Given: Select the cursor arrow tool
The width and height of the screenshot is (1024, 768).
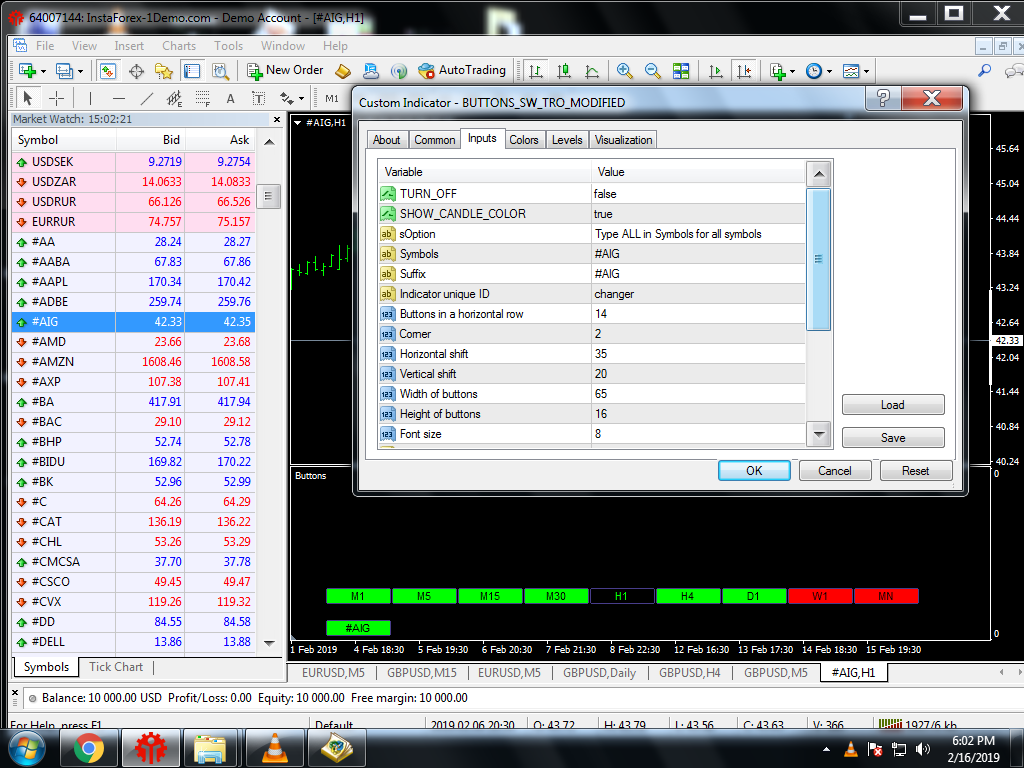Looking at the screenshot, I should coord(27,99).
